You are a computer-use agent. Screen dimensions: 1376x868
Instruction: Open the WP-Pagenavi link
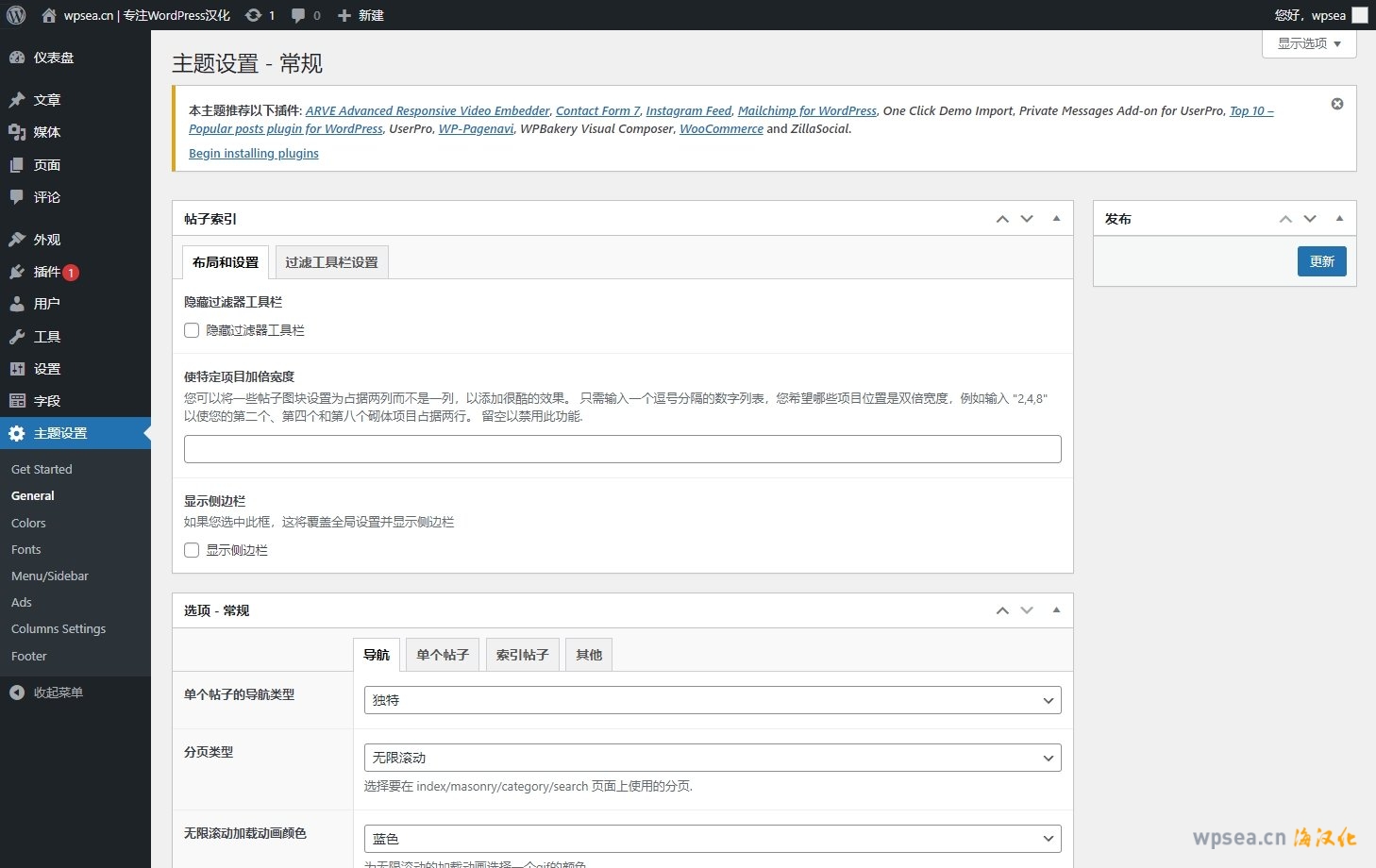tap(477, 128)
